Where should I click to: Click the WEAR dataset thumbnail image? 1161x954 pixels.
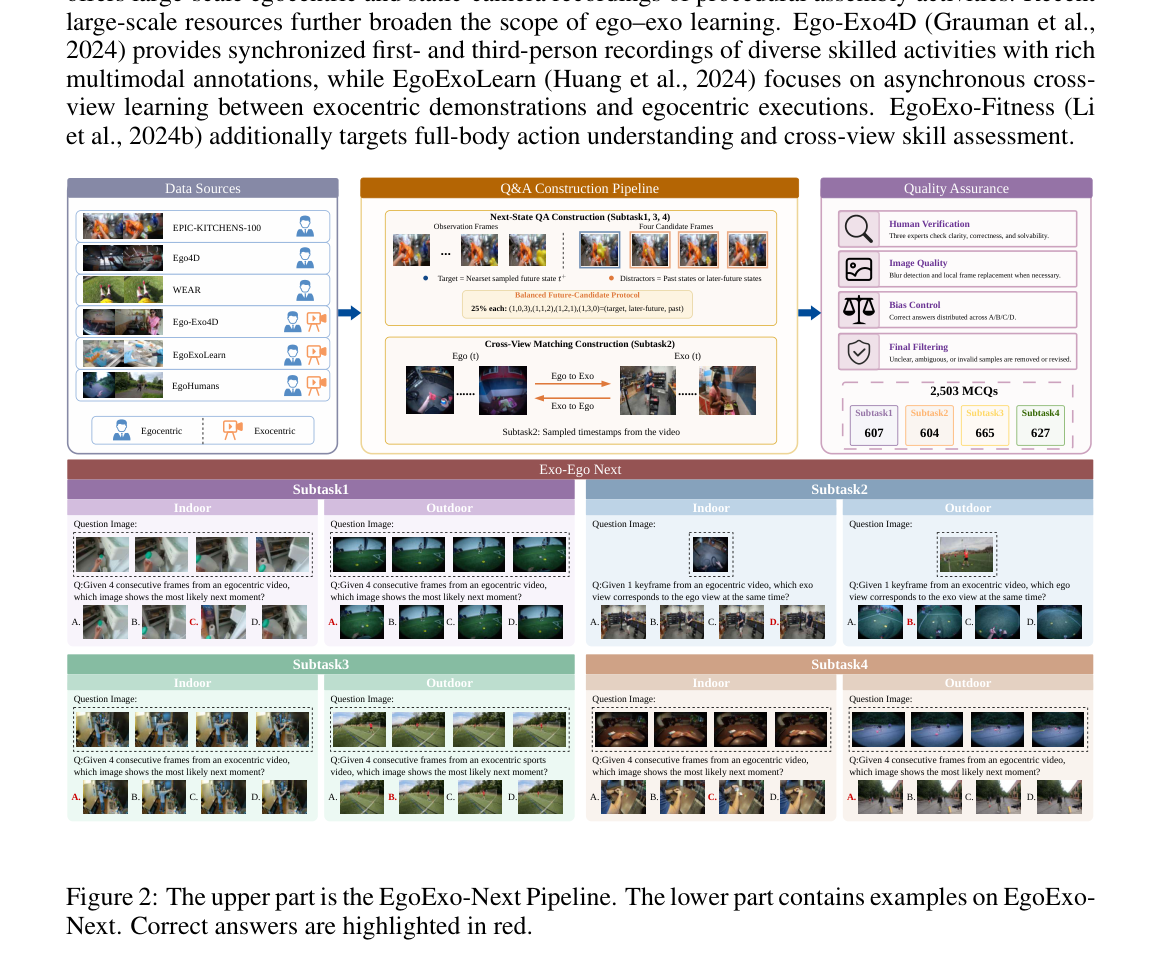(123, 290)
